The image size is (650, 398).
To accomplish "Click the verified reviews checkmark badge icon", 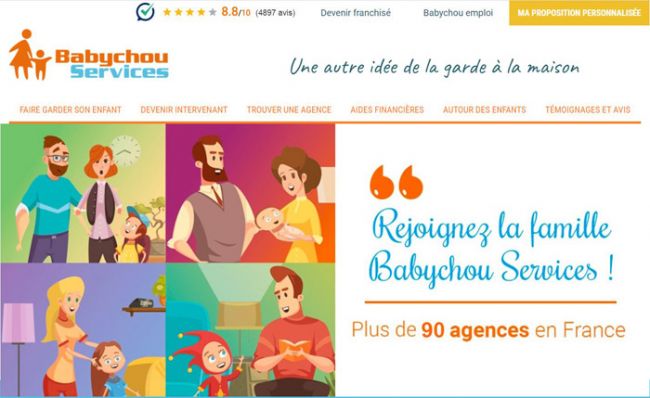I will [x=145, y=12].
